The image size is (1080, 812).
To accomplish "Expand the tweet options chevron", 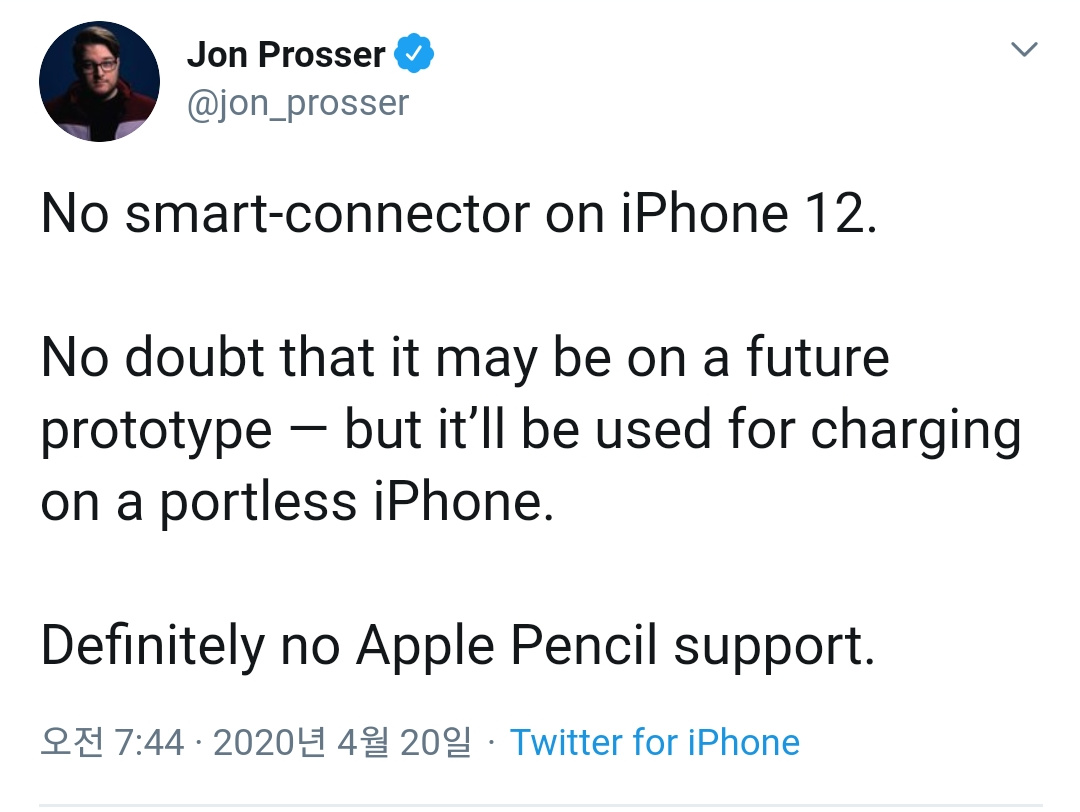I will pyautogui.click(x=1024, y=49).
